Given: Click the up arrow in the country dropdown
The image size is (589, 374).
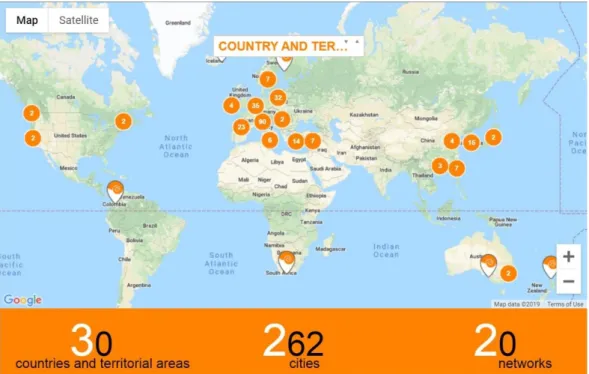Looking at the screenshot, I should [357, 42].
